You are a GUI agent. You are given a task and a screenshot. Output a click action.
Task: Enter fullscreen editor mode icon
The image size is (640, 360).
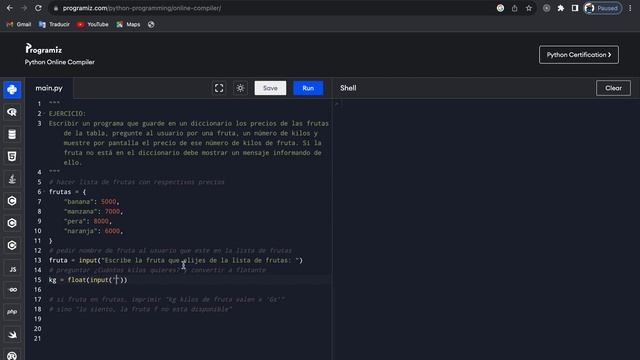coord(219,88)
